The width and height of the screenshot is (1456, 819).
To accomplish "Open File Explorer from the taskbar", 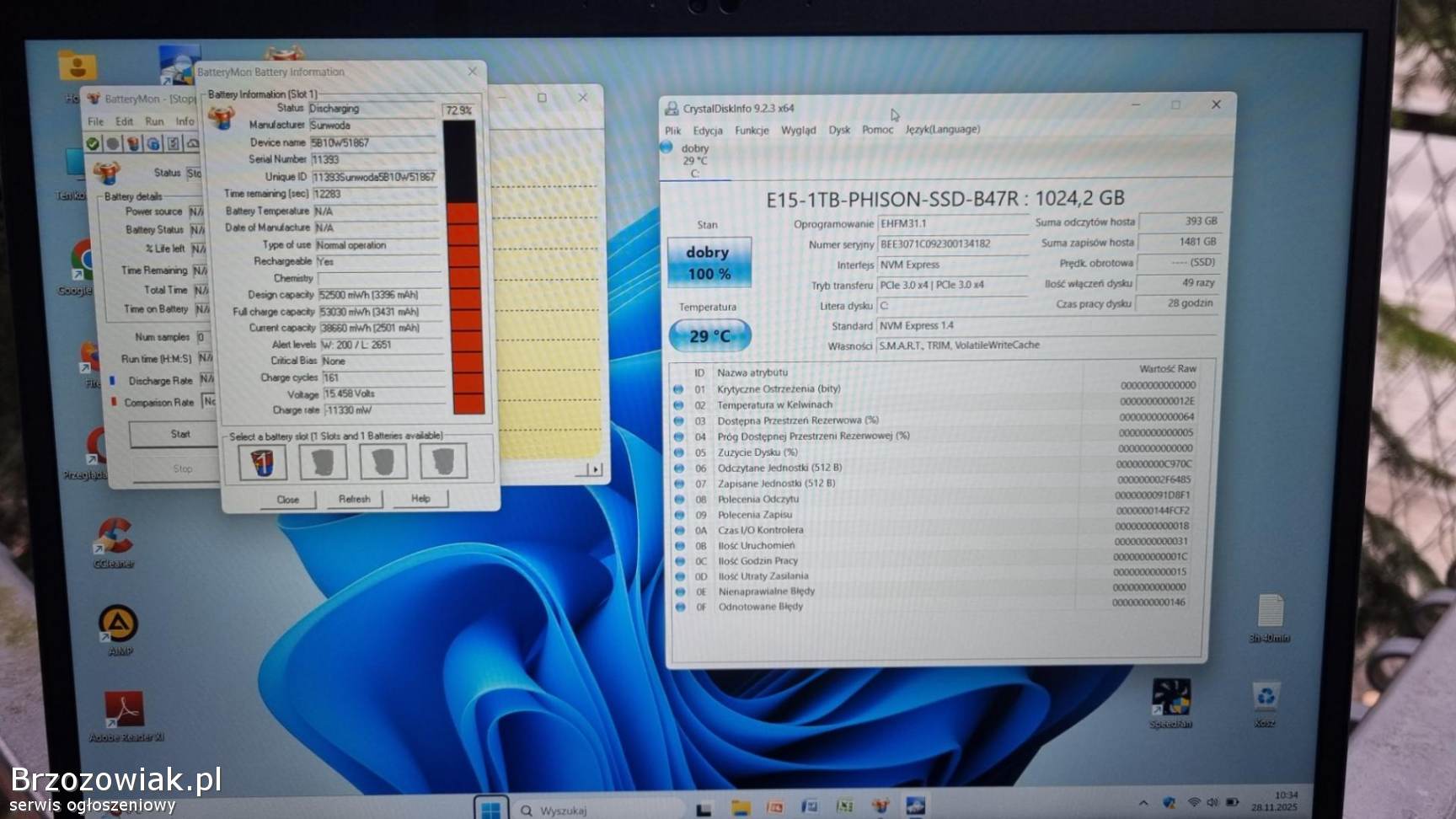I will (740, 807).
